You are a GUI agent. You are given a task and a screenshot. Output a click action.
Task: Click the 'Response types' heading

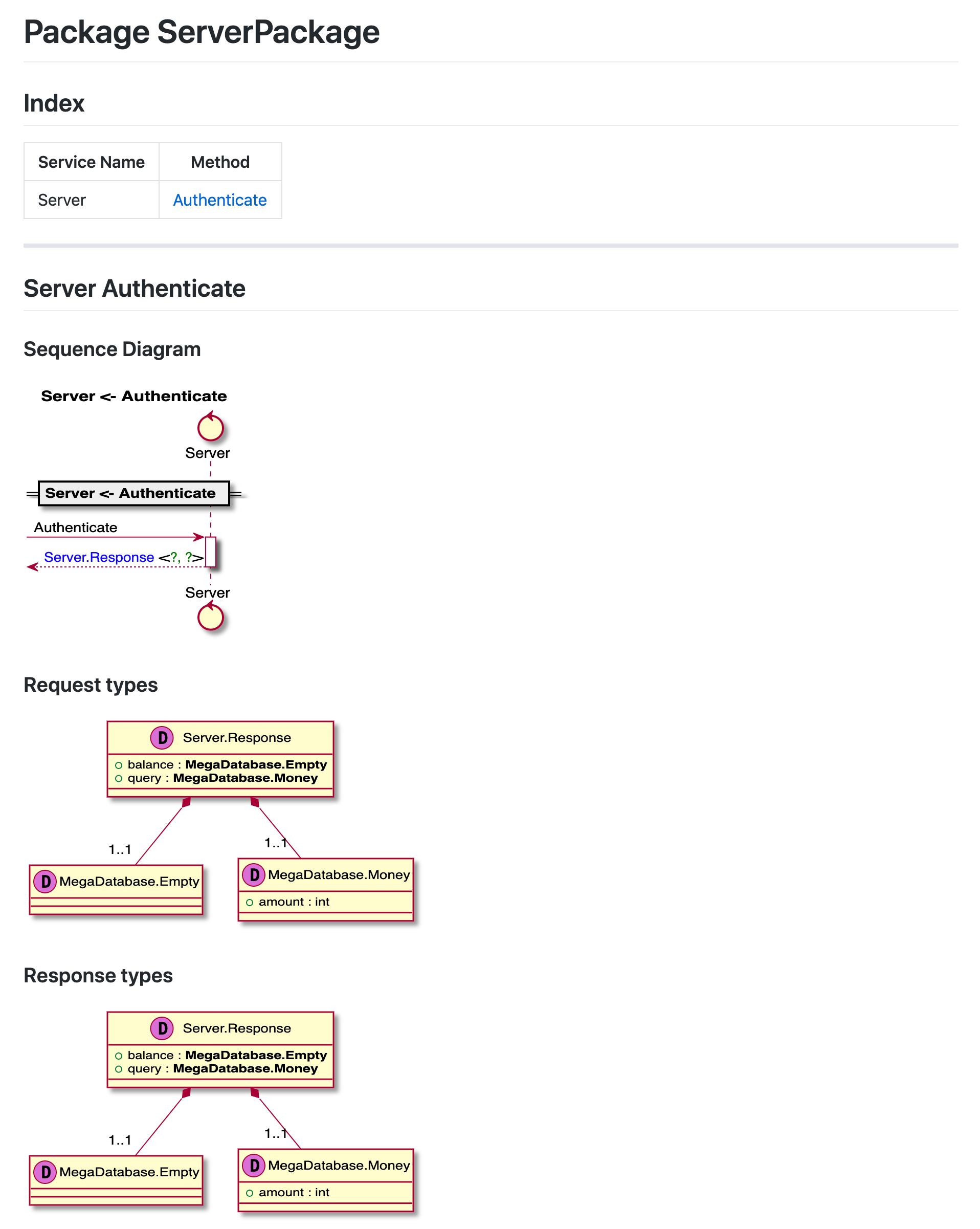pyautogui.click(x=98, y=975)
